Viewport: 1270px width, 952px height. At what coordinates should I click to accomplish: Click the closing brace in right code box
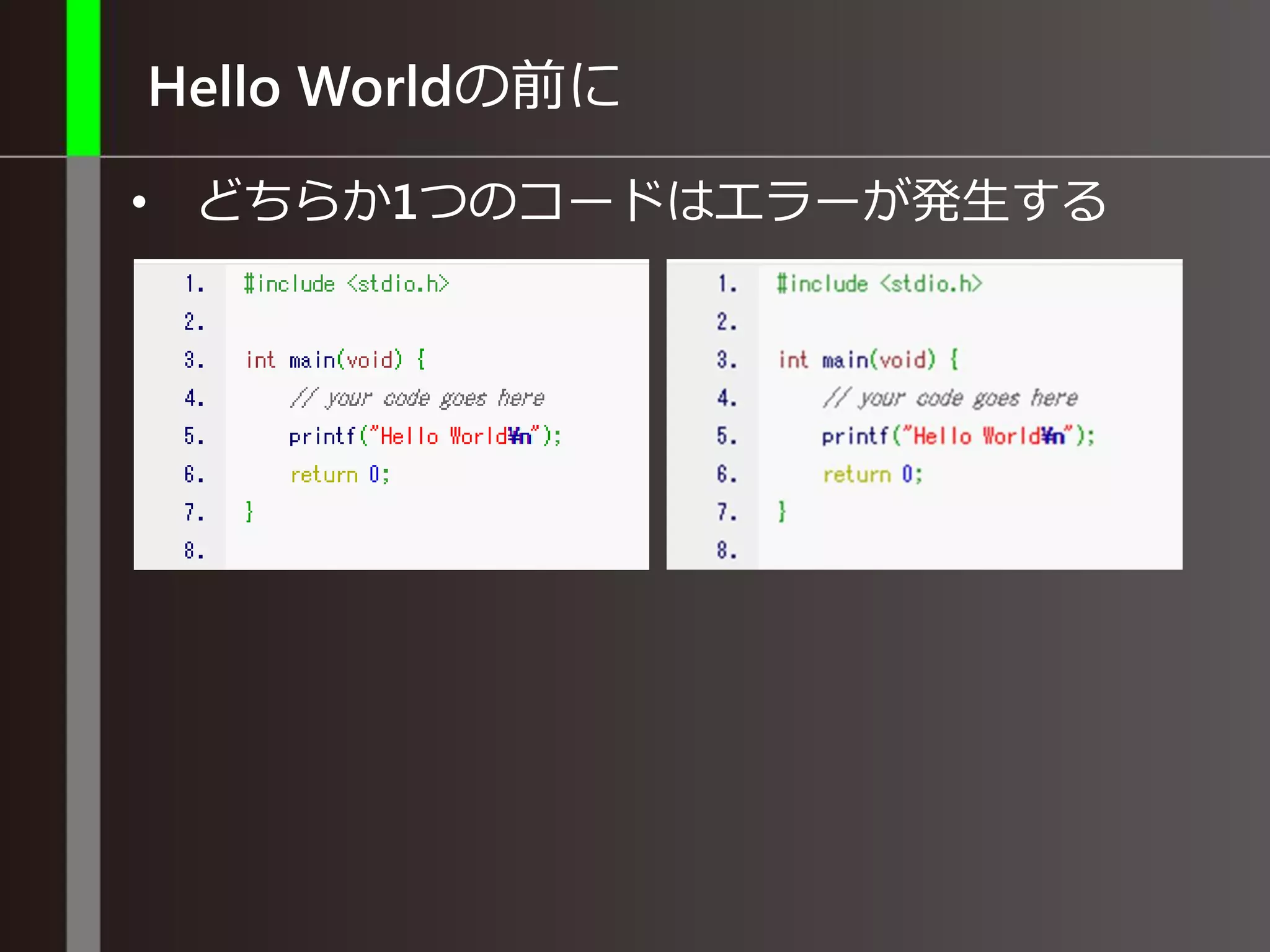[x=782, y=512]
